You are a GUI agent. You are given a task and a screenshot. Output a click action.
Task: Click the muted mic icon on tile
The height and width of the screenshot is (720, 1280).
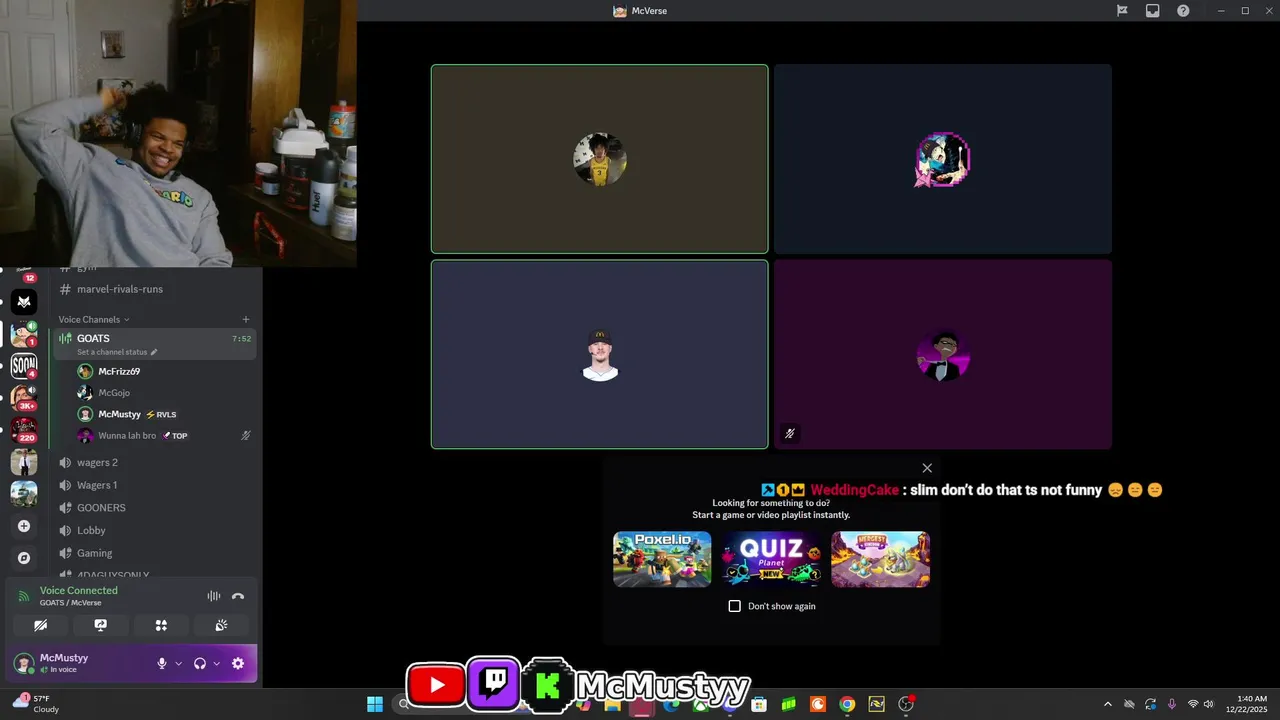coord(789,434)
